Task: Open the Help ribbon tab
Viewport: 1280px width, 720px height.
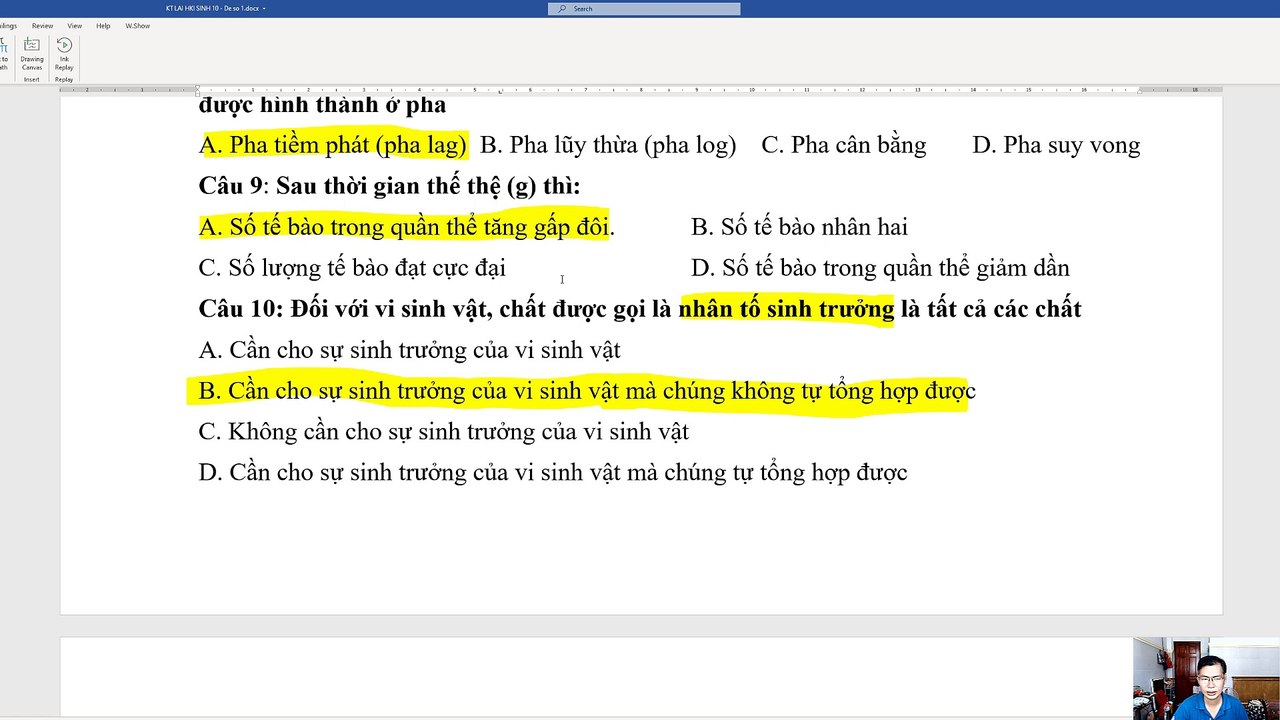Action: coord(103,26)
